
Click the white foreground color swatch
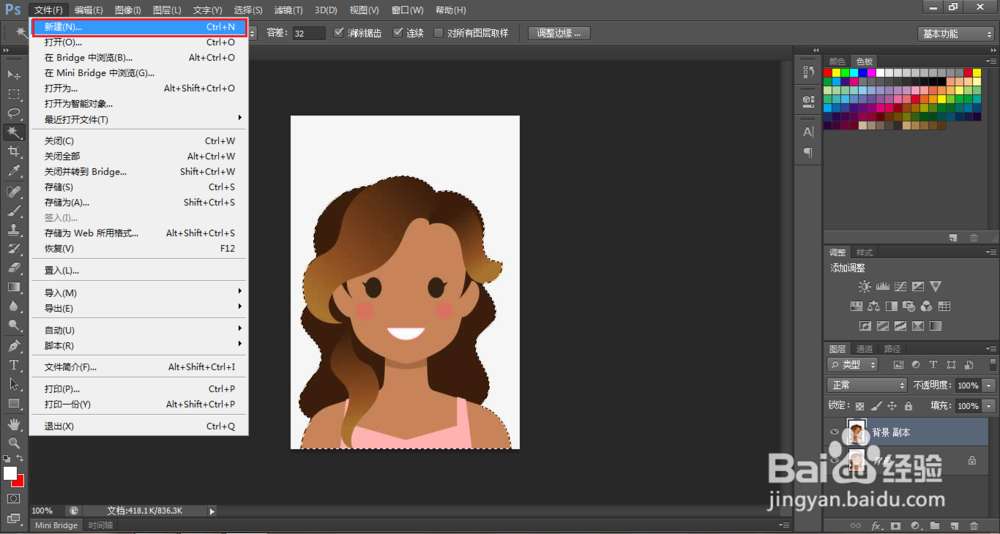10,473
